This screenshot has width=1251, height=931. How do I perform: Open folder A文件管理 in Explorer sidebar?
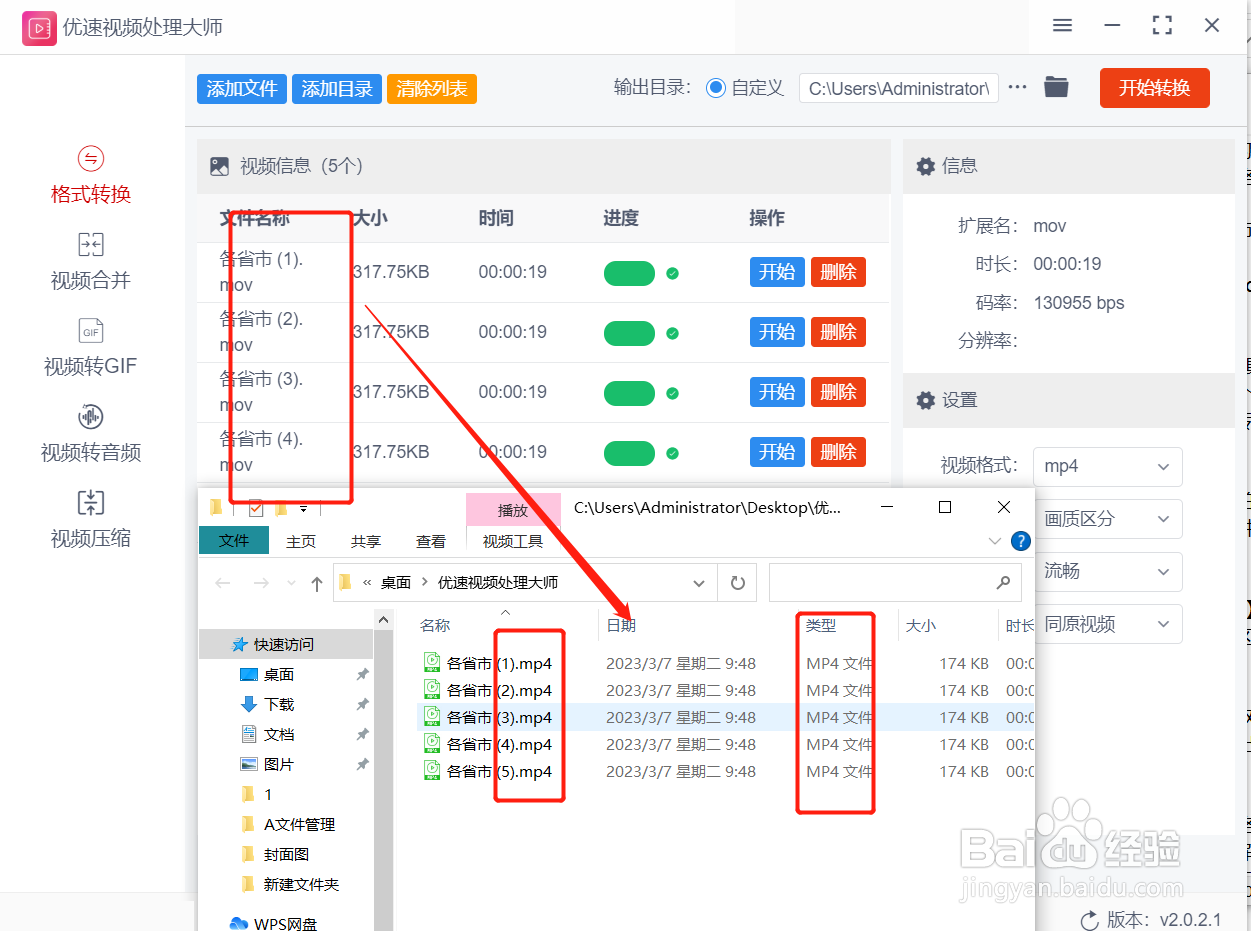click(288, 825)
